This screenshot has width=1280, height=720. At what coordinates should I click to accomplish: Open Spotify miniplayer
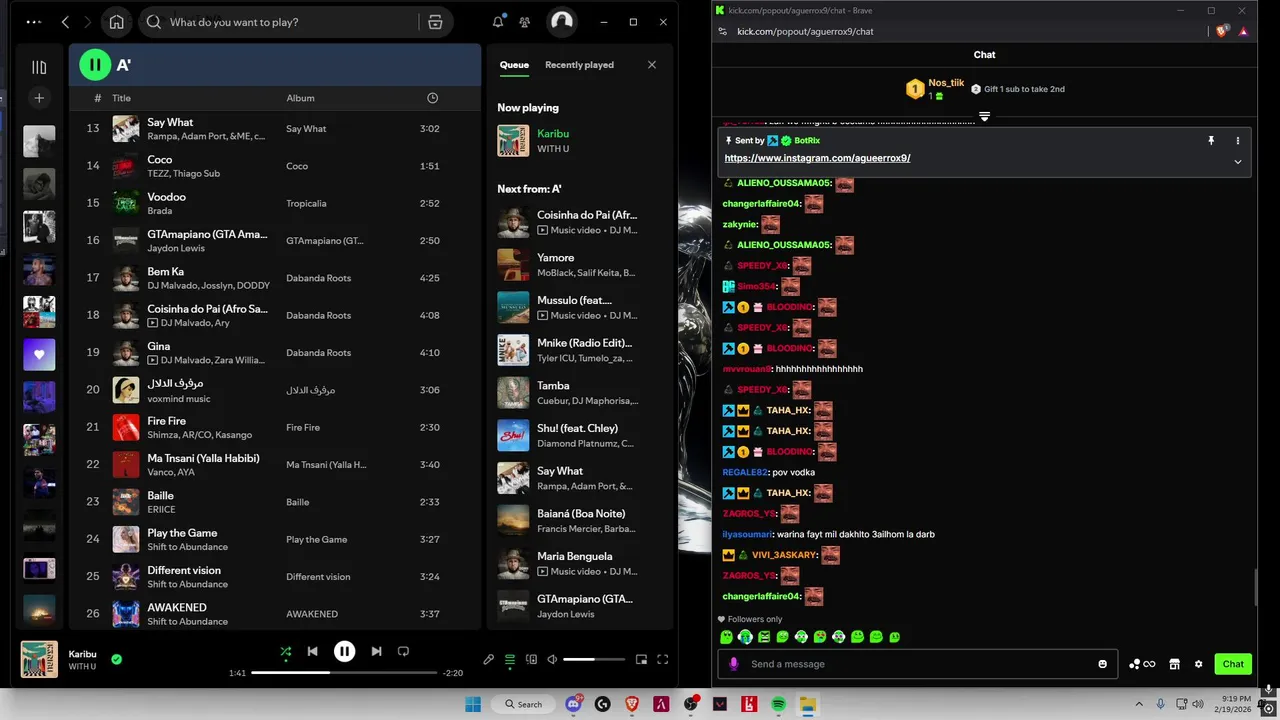pos(641,660)
